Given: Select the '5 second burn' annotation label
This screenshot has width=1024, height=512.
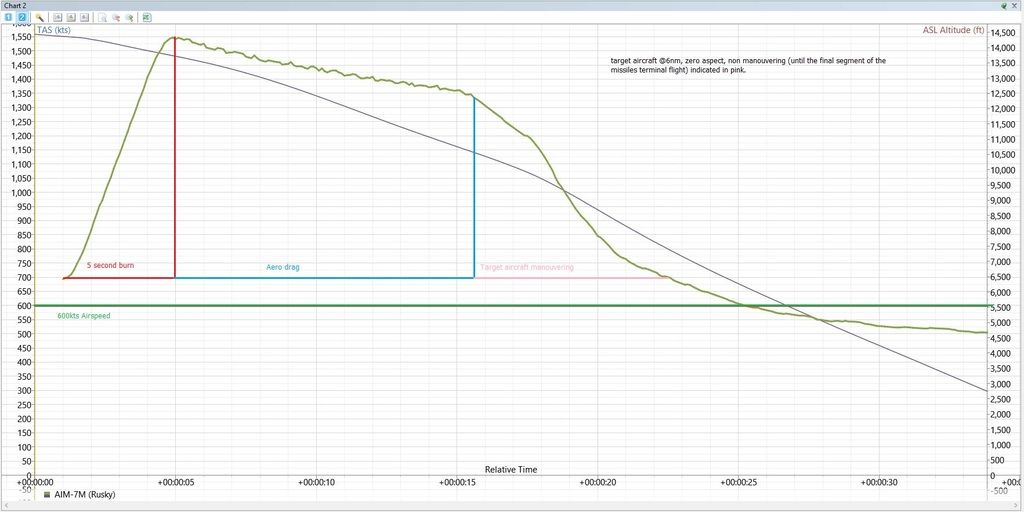Looking at the screenshot, I should 110,266.
